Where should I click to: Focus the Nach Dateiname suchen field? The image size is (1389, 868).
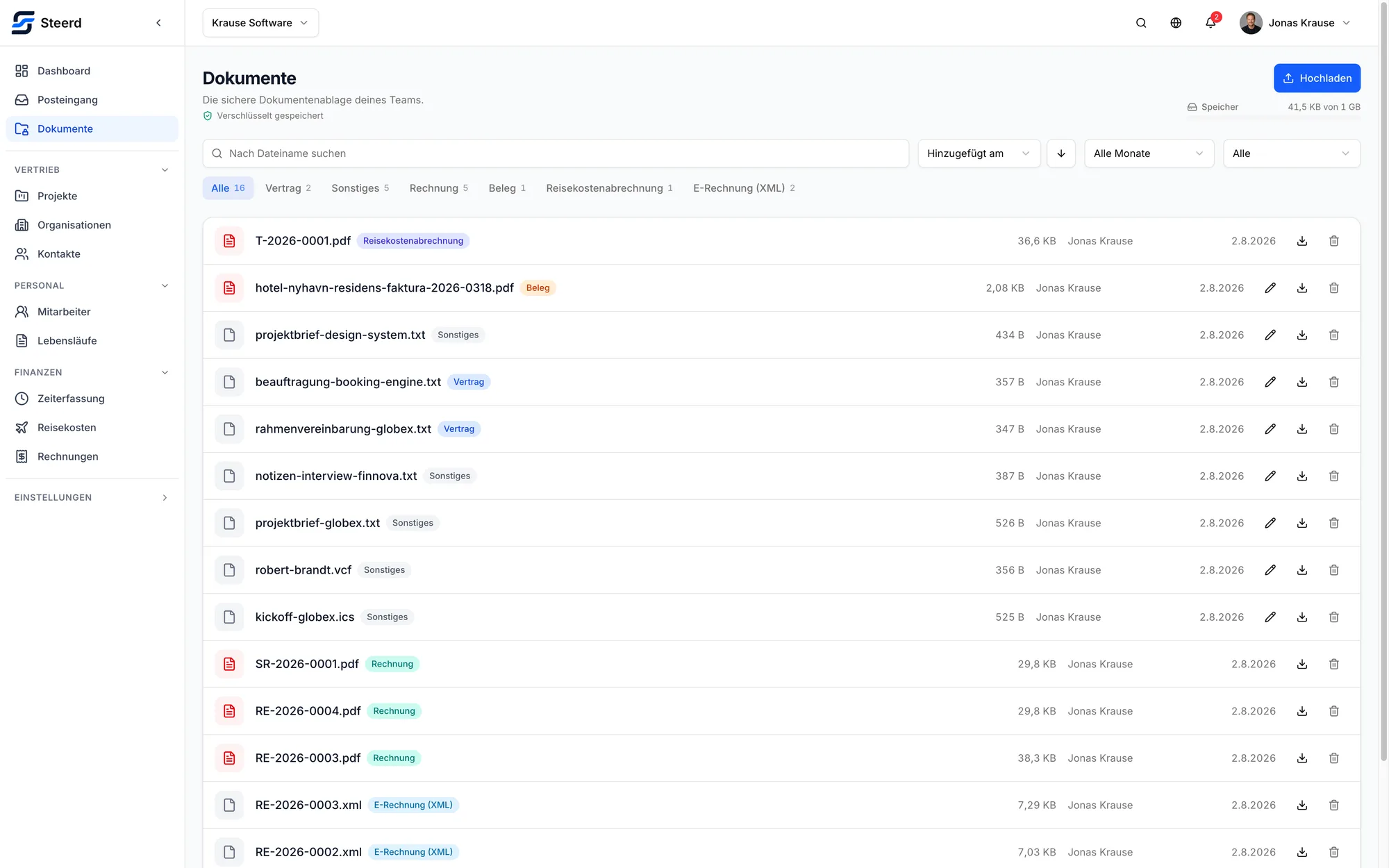point(556,153)
